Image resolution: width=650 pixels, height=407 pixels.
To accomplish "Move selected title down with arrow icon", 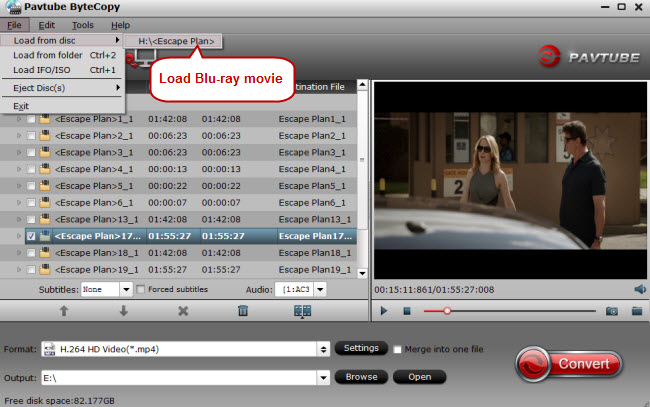I will 124,310.
